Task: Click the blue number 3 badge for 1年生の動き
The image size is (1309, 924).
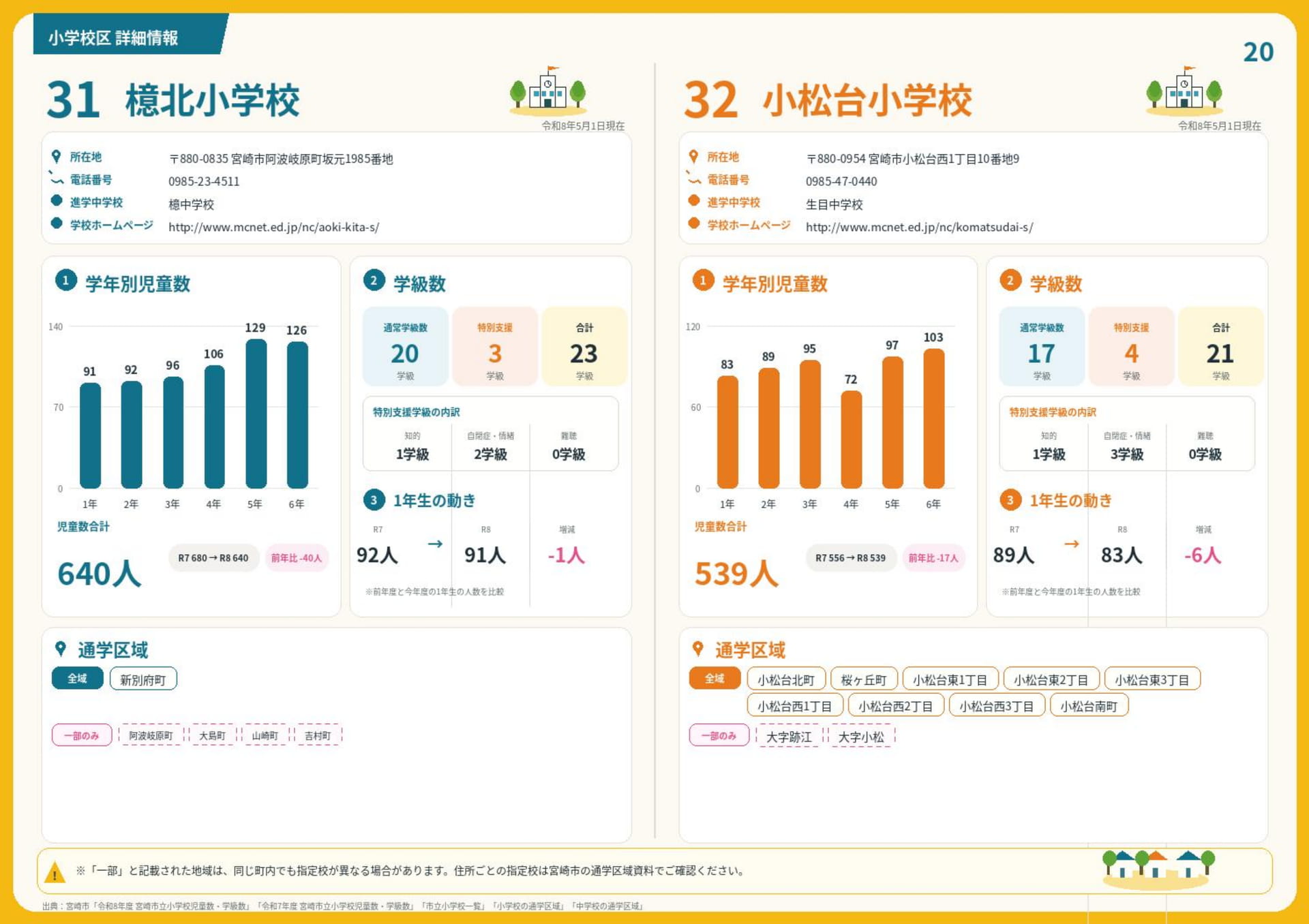Action: [374, 500]
